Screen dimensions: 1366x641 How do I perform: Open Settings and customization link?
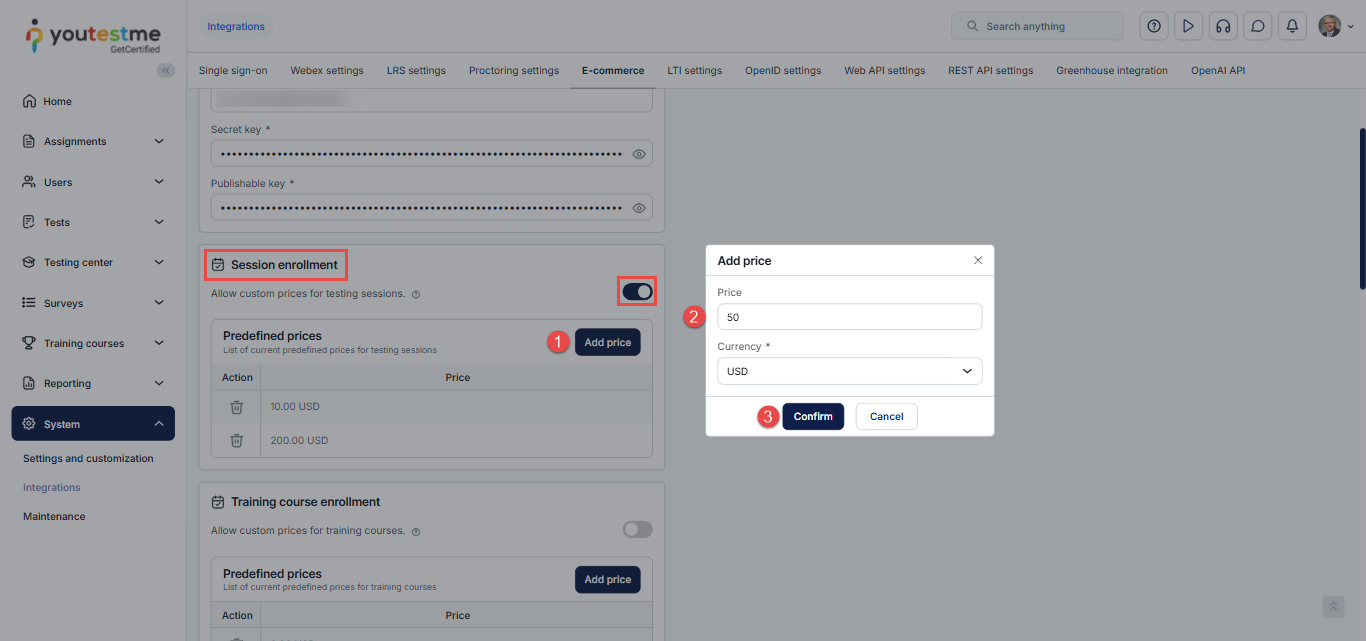tap(88, 459)
